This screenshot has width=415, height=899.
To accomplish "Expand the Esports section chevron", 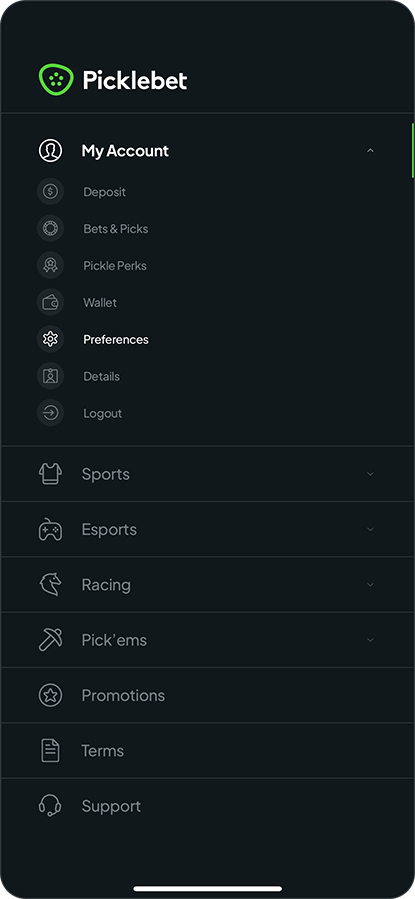I will 370,529.
